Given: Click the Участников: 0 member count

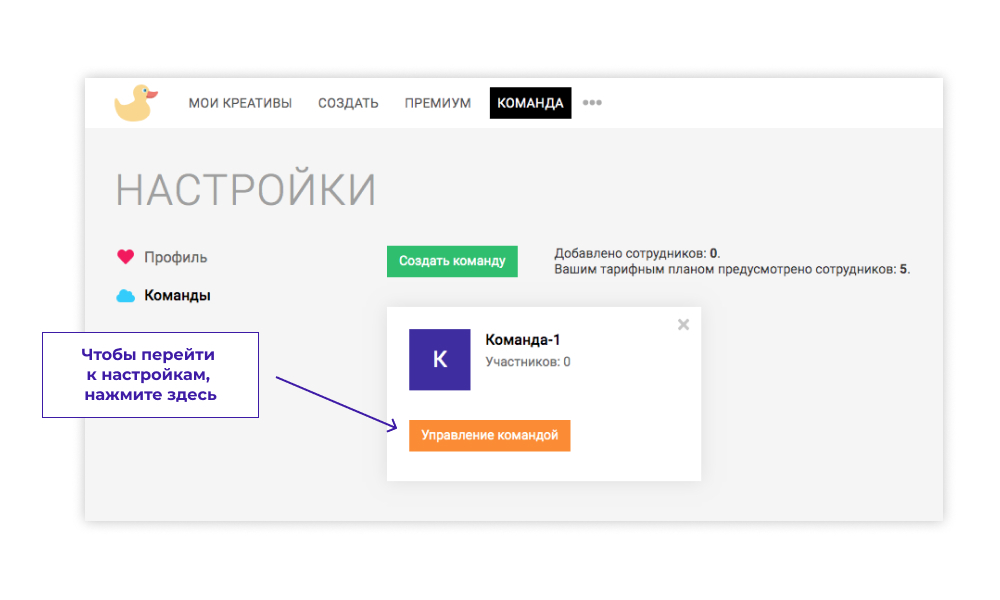Looking at the screenshot, I should [527, 362].
